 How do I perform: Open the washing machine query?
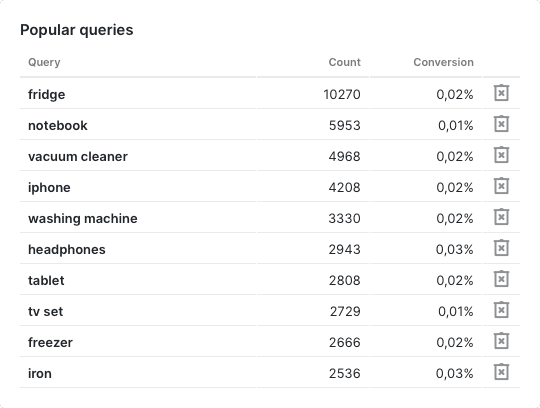click(83, 218)
